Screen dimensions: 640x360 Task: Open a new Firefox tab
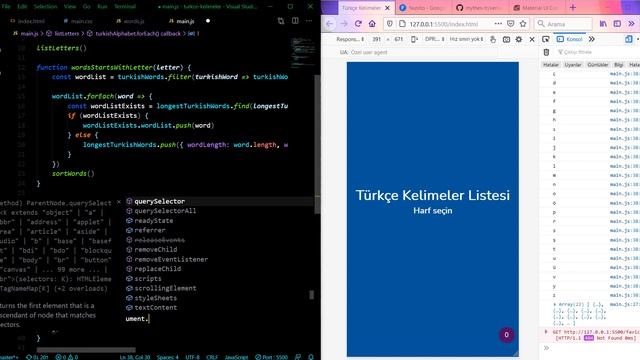[x=573, y=7]
